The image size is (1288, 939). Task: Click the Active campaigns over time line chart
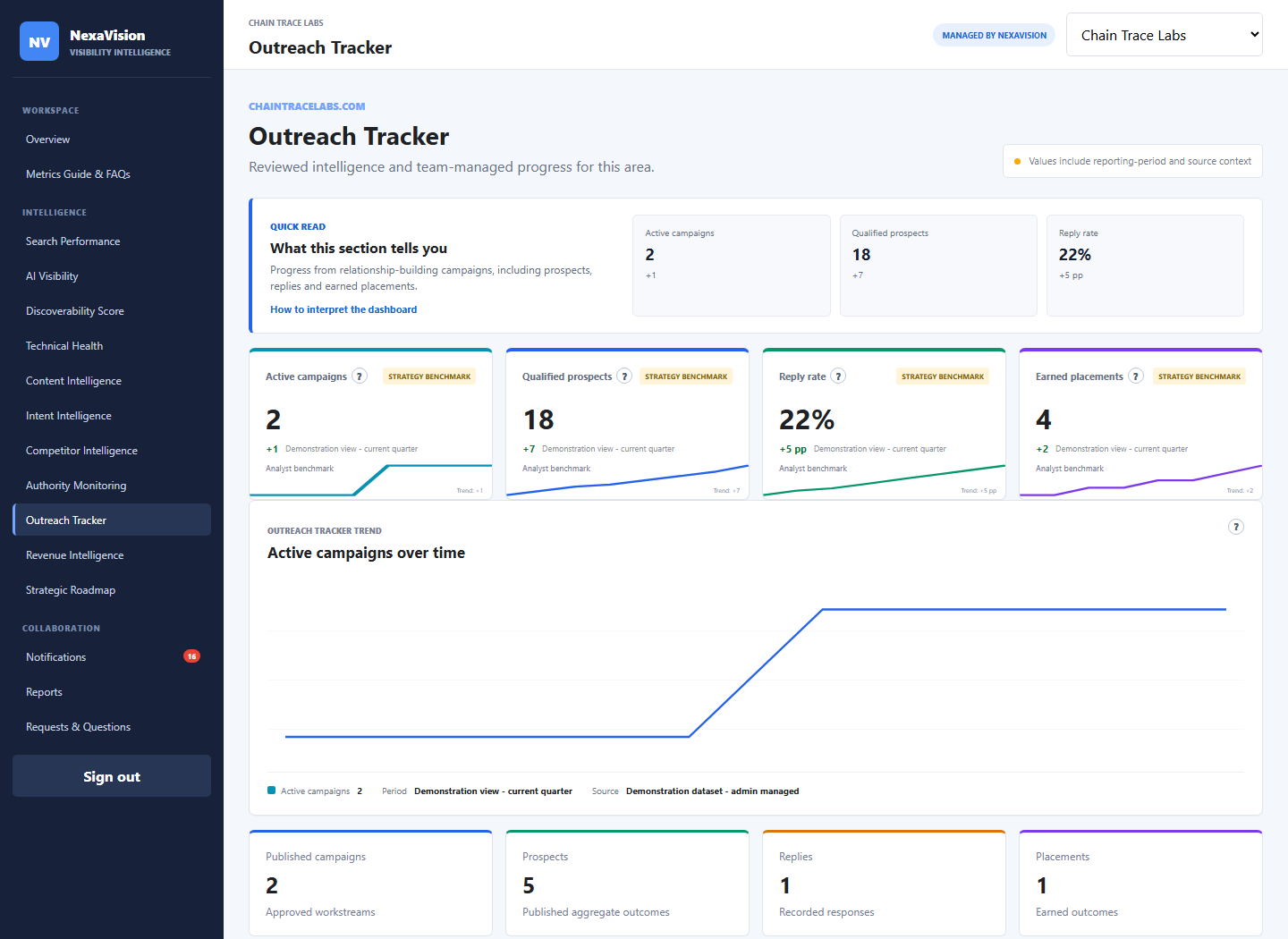click(756, 673)
